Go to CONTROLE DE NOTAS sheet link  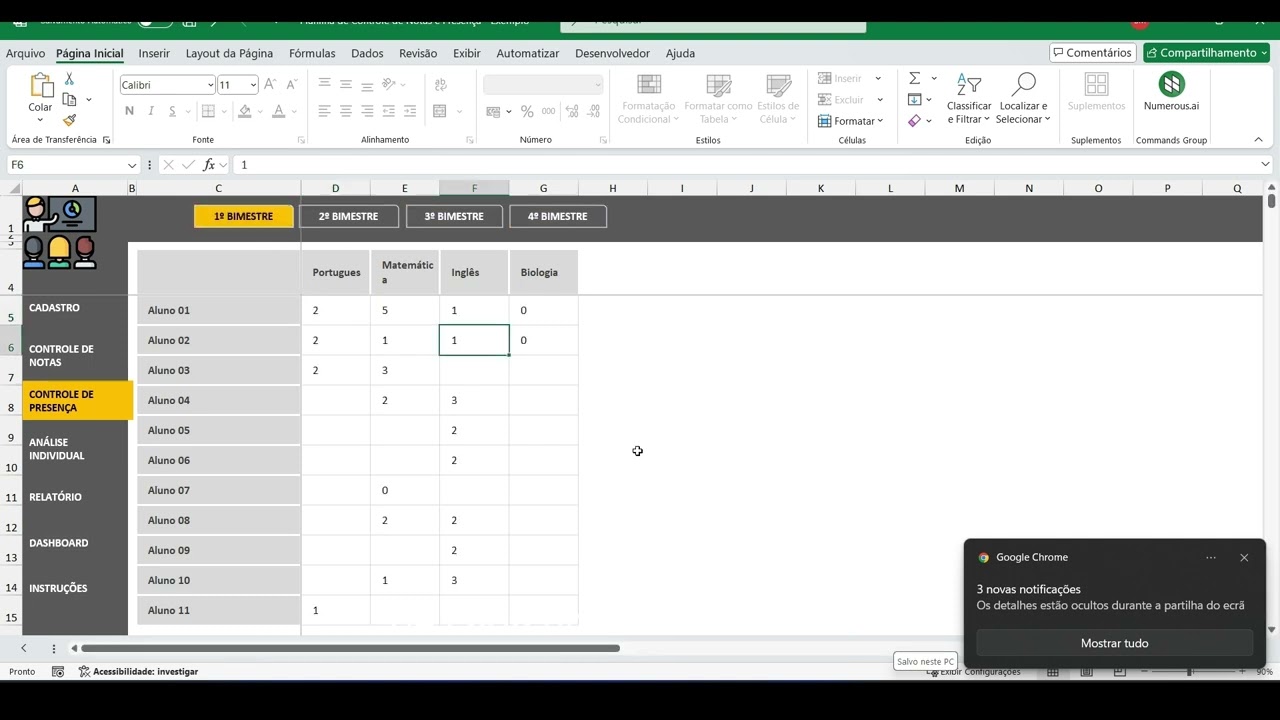coord(61,355)
